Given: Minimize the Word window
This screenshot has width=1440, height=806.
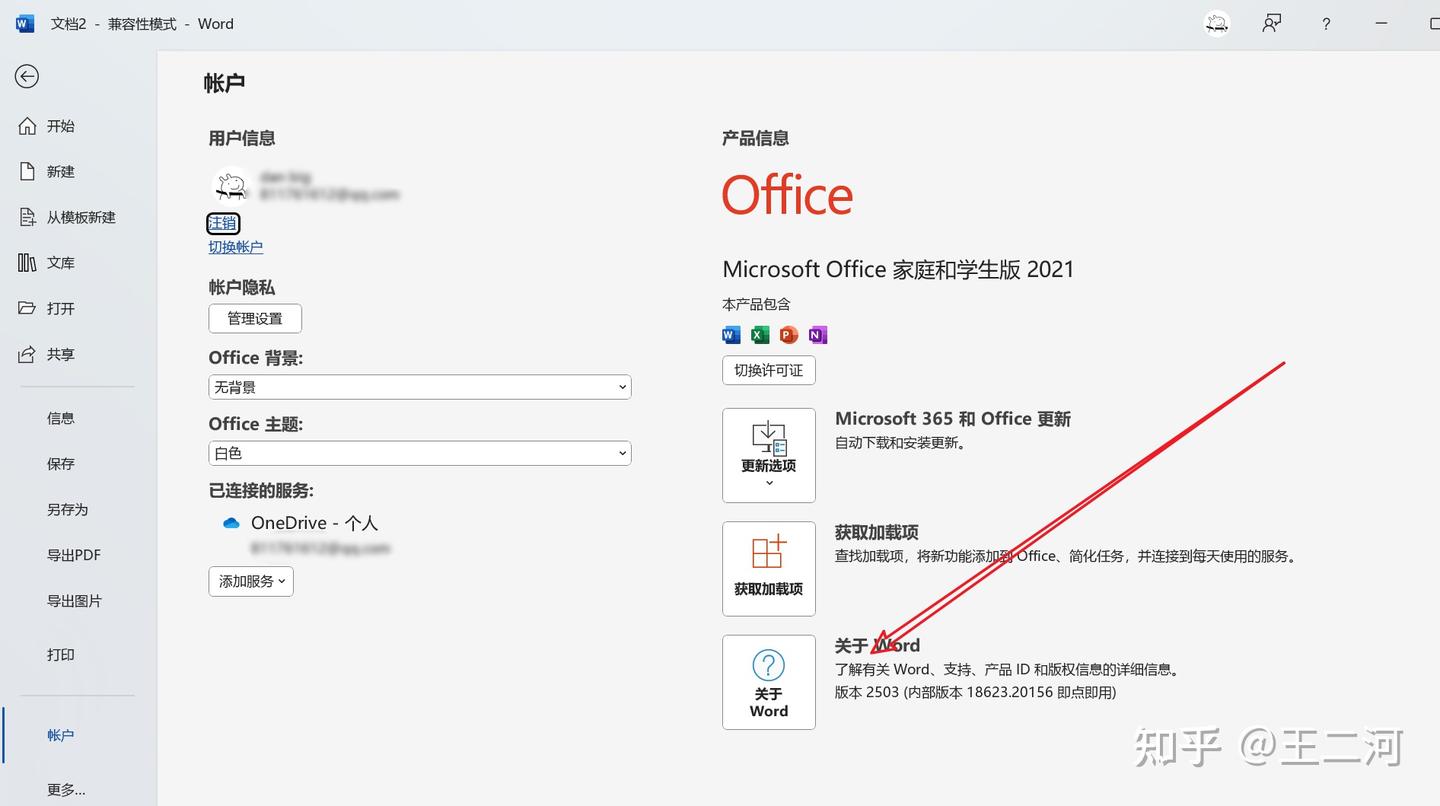Looking at the screenshot, I should coord(1381,24).
